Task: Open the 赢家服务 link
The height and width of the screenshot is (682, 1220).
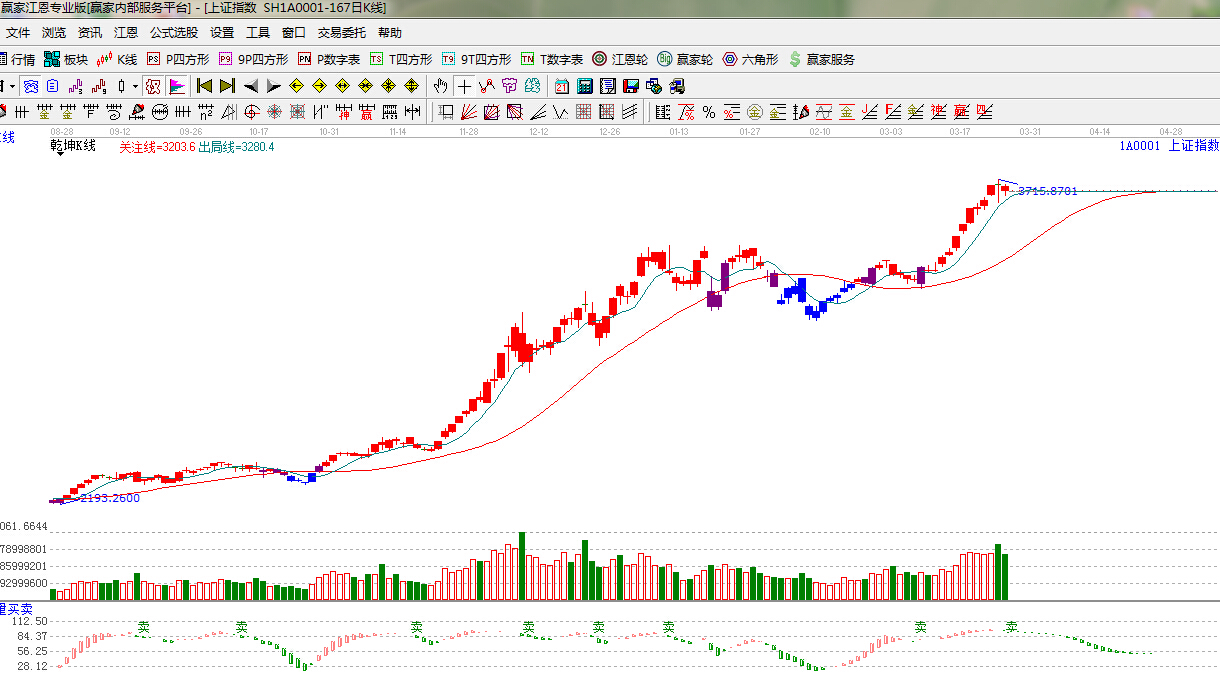Action: tap(822, 59)
